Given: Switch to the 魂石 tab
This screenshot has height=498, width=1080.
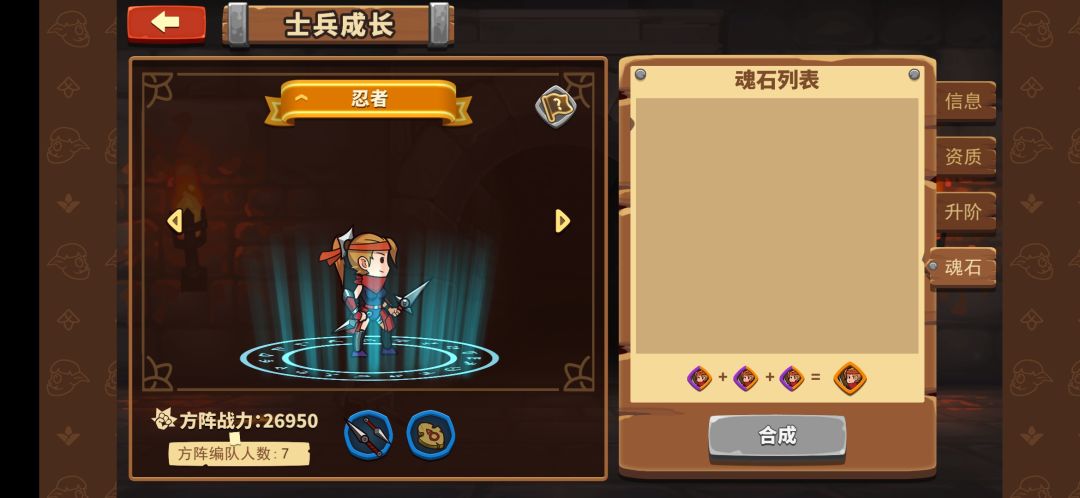Looking at the screenshot, I should (962, 267).
